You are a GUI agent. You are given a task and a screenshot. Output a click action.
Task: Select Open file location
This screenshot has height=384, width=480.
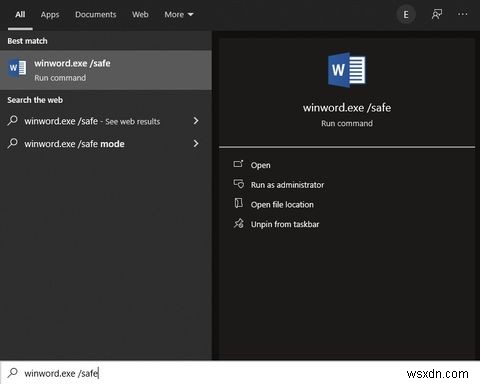click(x=282, y=204)
